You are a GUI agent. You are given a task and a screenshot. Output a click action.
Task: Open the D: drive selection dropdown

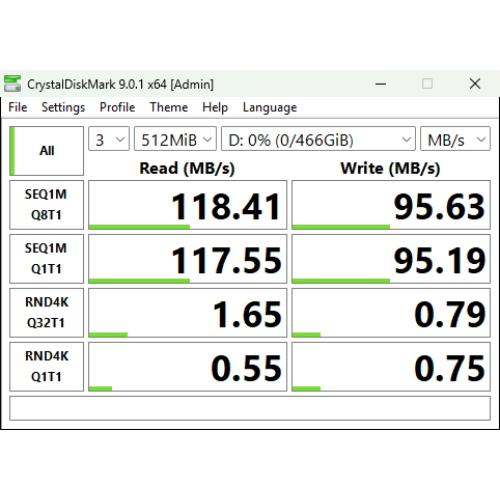coord(318,139)
